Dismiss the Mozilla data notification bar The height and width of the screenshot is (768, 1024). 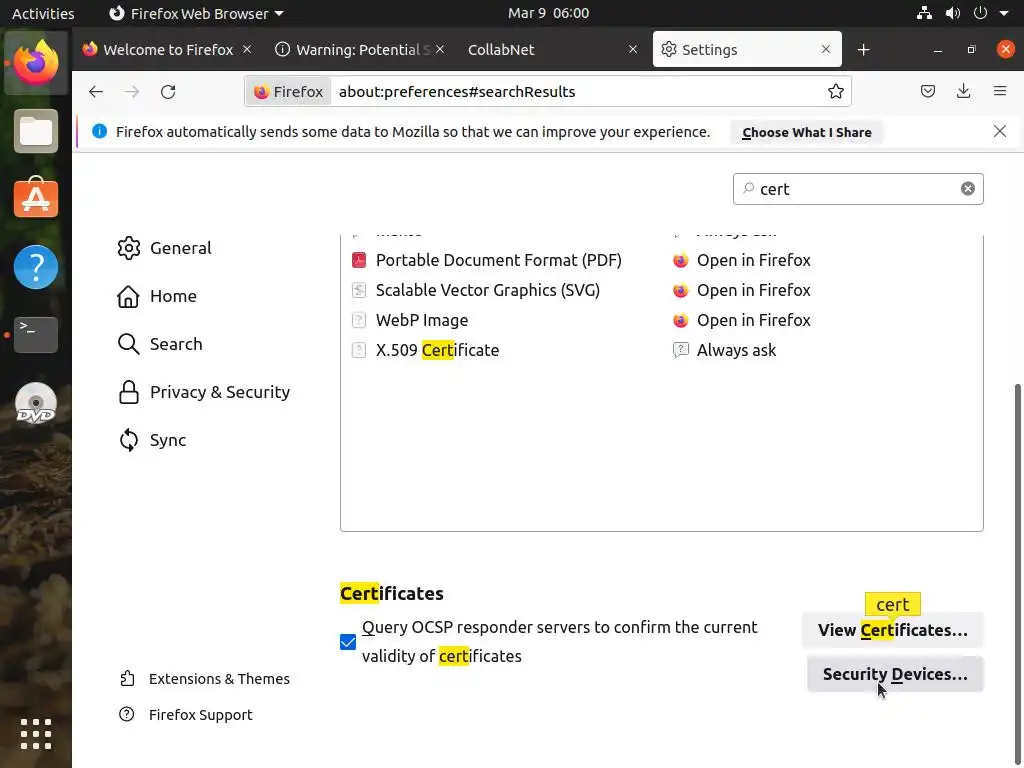(x=999, y=131)
